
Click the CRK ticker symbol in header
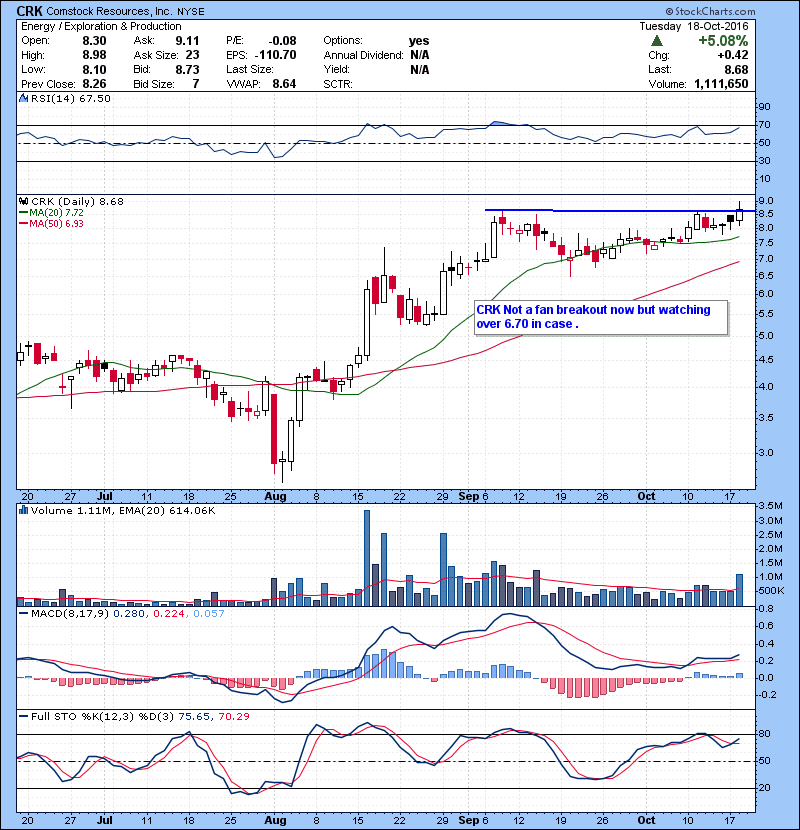29,11
